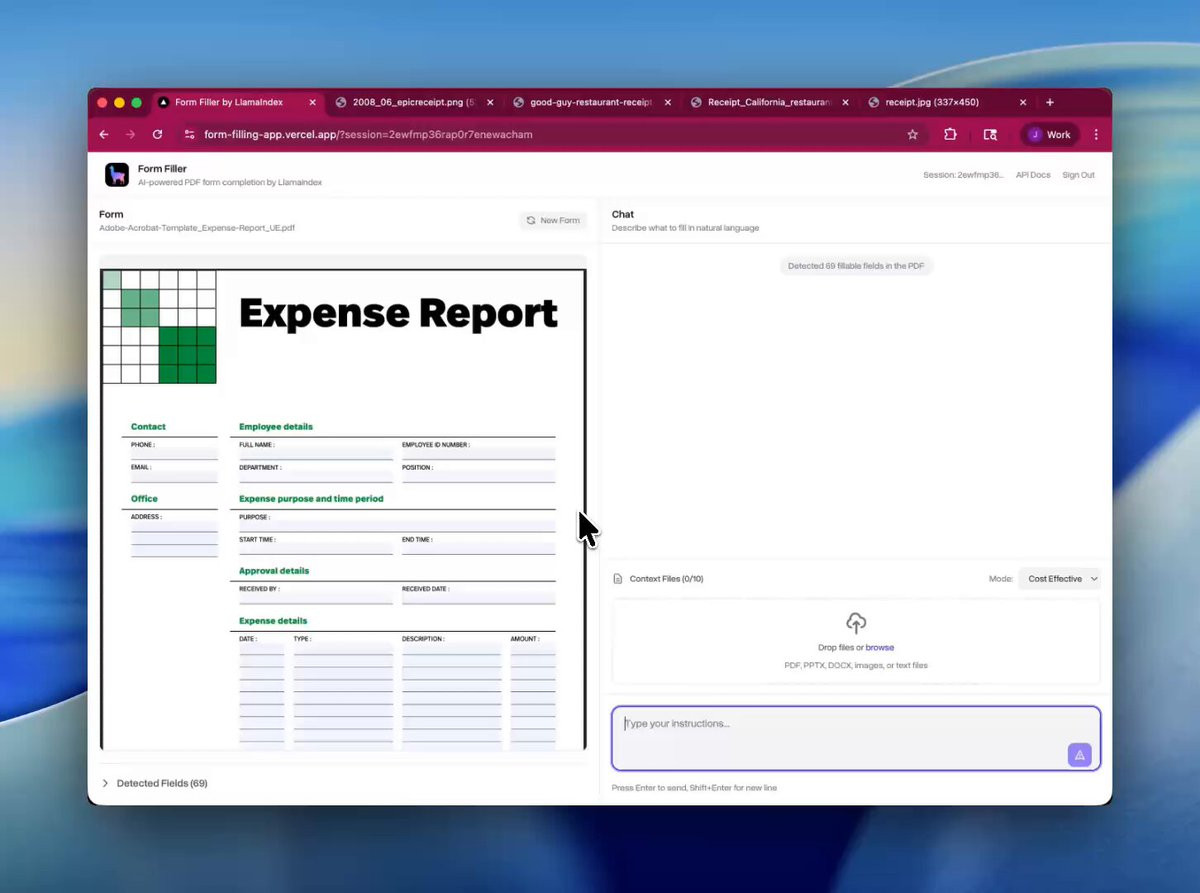1200x893 pixels.
Task: Click the browse link to upload files
Action: (x=880, y=648)
